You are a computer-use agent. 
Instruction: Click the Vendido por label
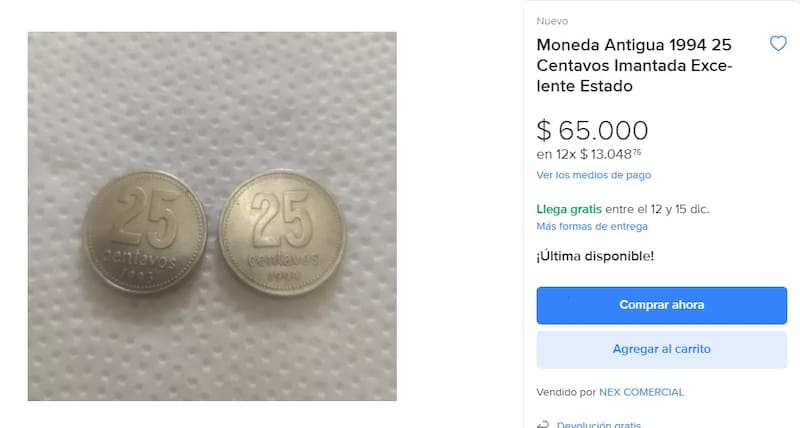tap(566, 392)
